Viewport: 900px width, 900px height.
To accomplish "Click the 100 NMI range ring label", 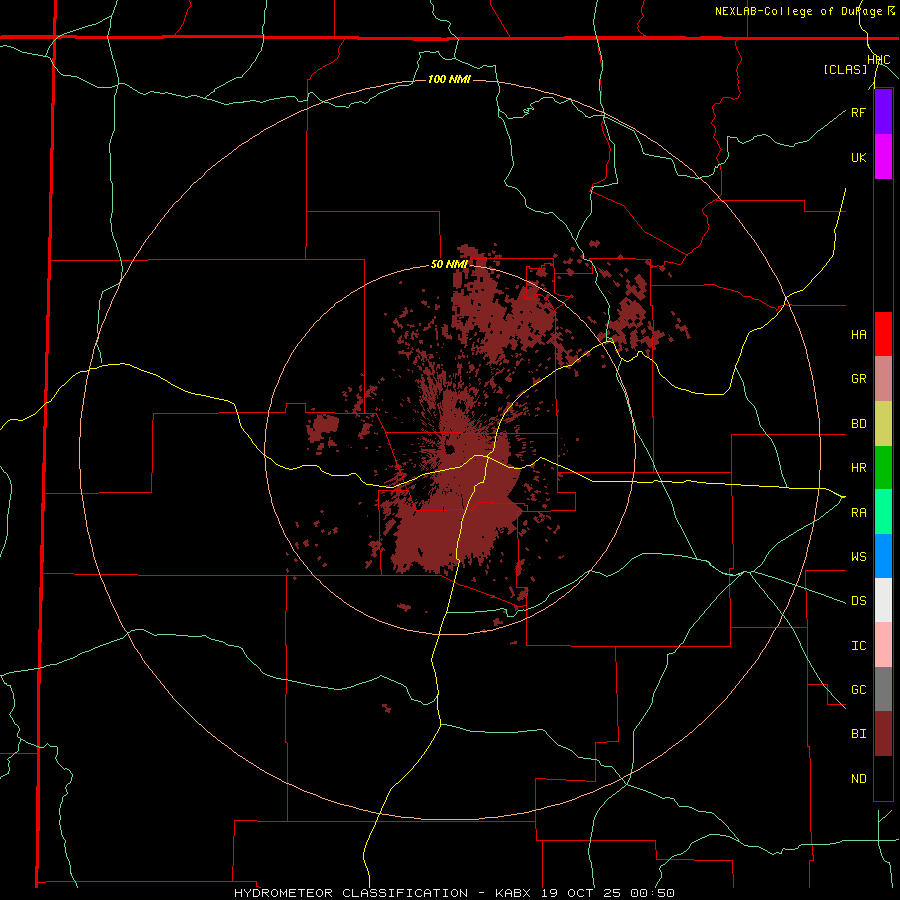I will tap(449, 79).
